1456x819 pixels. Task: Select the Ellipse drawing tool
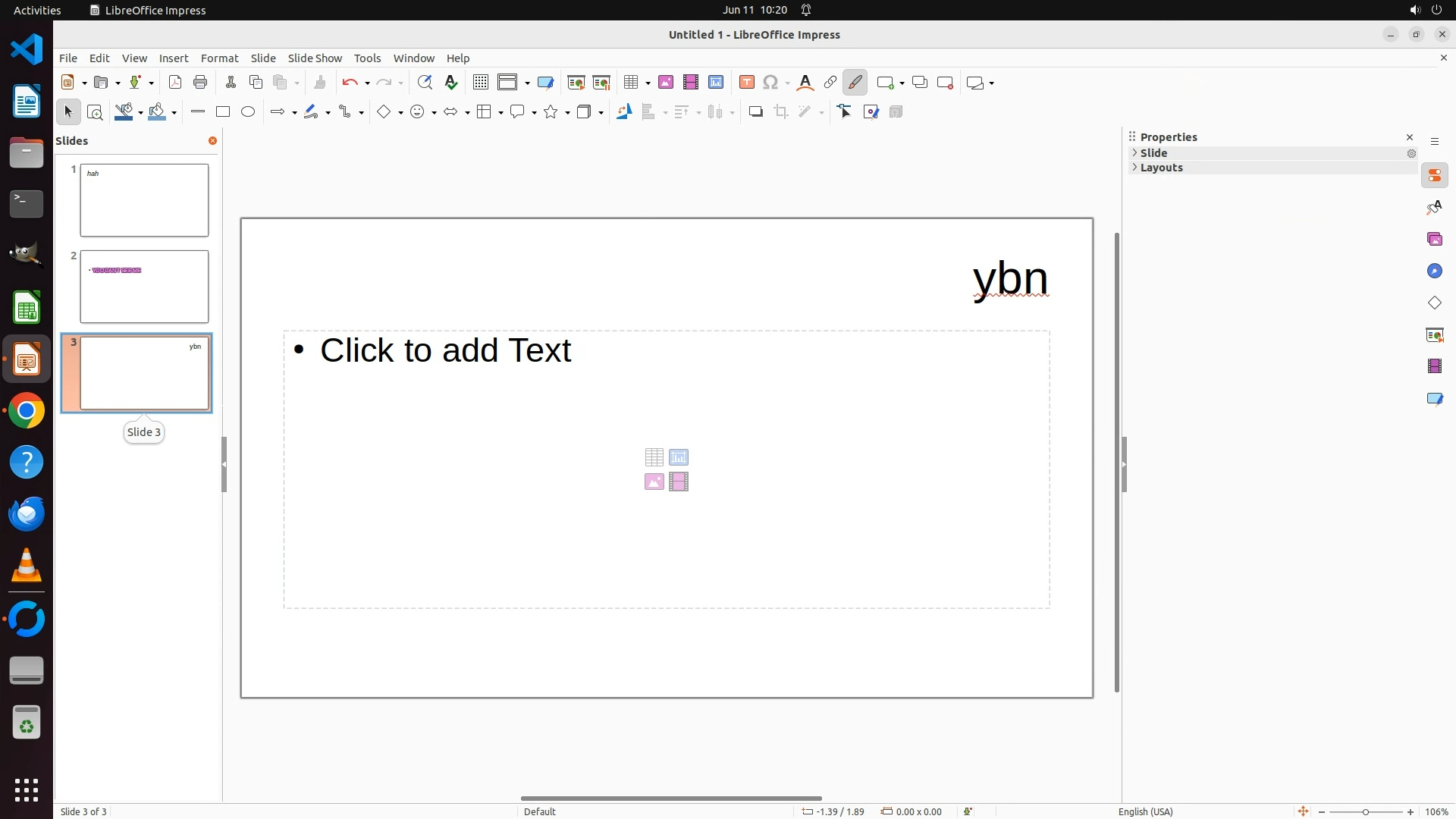coord(248,112)
